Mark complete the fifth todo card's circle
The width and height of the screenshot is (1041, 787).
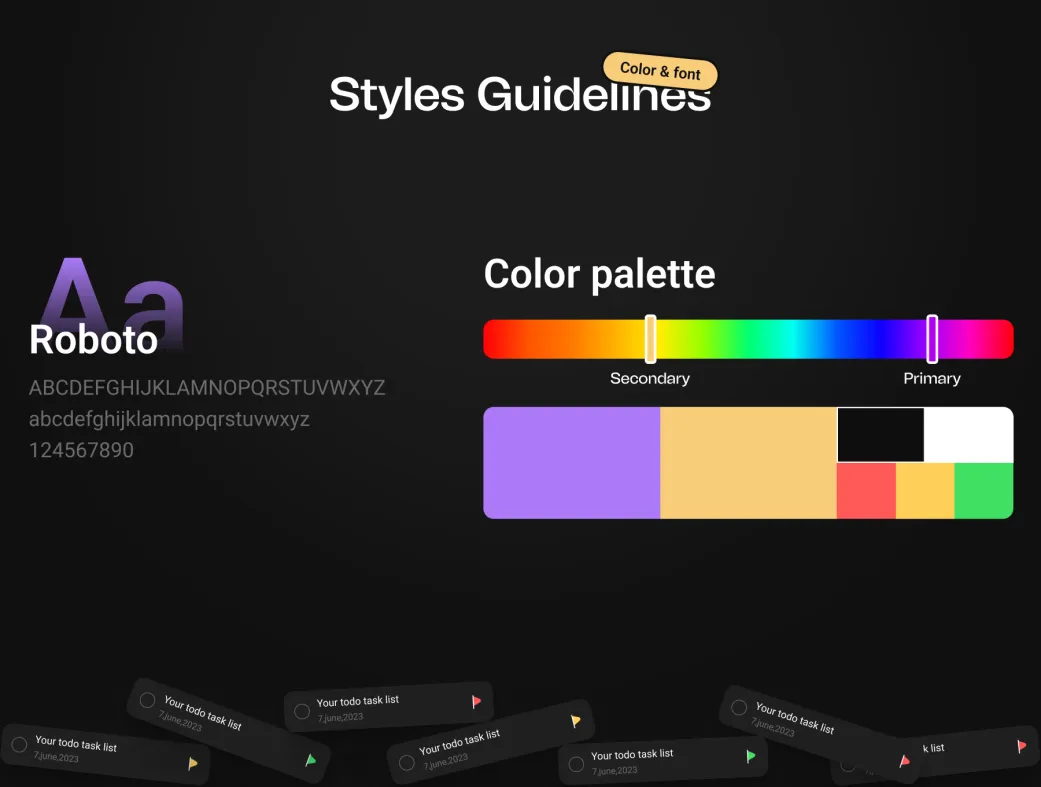point(576,765)
